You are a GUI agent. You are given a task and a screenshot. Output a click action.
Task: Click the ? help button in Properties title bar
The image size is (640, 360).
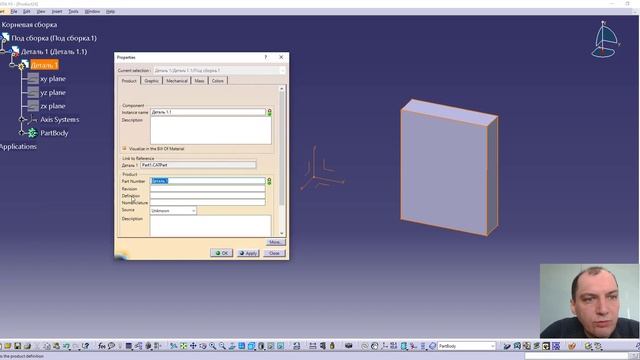click(266, 57)
